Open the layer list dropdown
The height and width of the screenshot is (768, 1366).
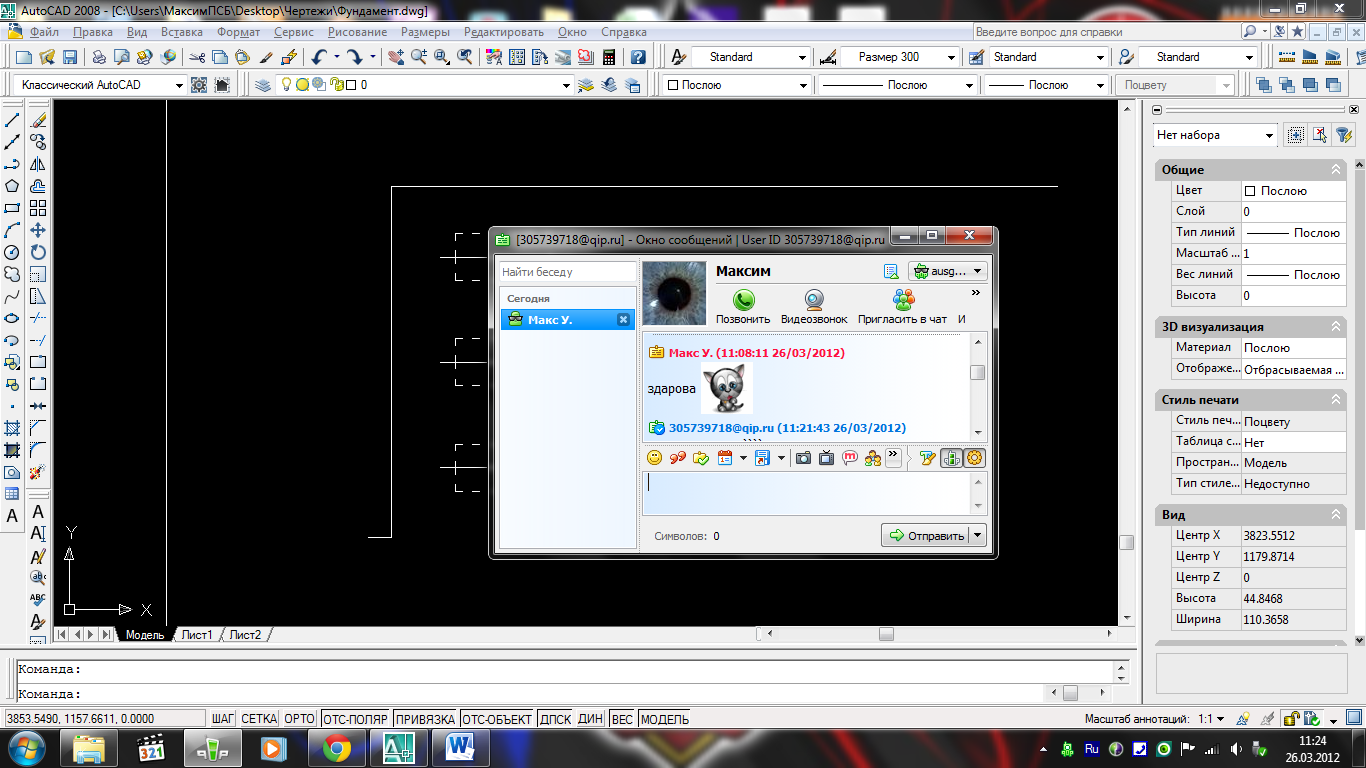click(568, 85)
